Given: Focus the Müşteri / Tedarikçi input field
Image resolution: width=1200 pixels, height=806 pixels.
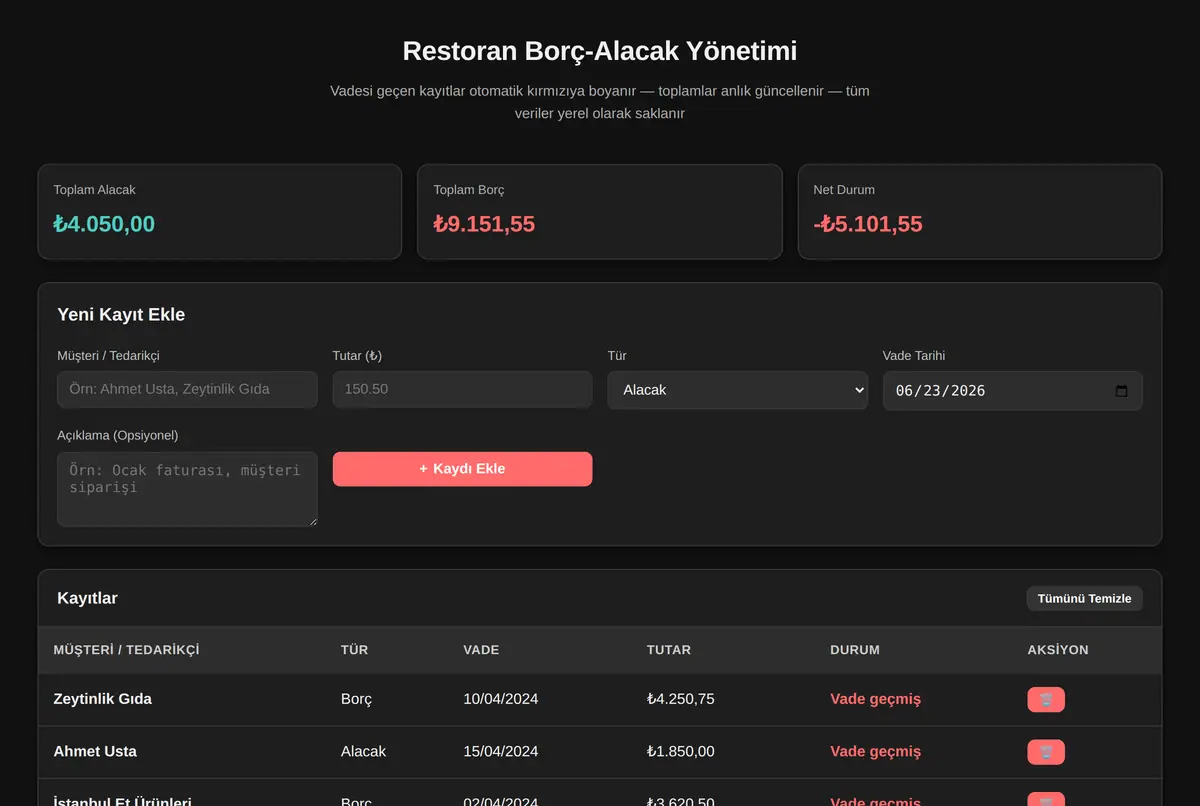Looking at the screenshot, I should pyautogui.click(x=187, y=389).
